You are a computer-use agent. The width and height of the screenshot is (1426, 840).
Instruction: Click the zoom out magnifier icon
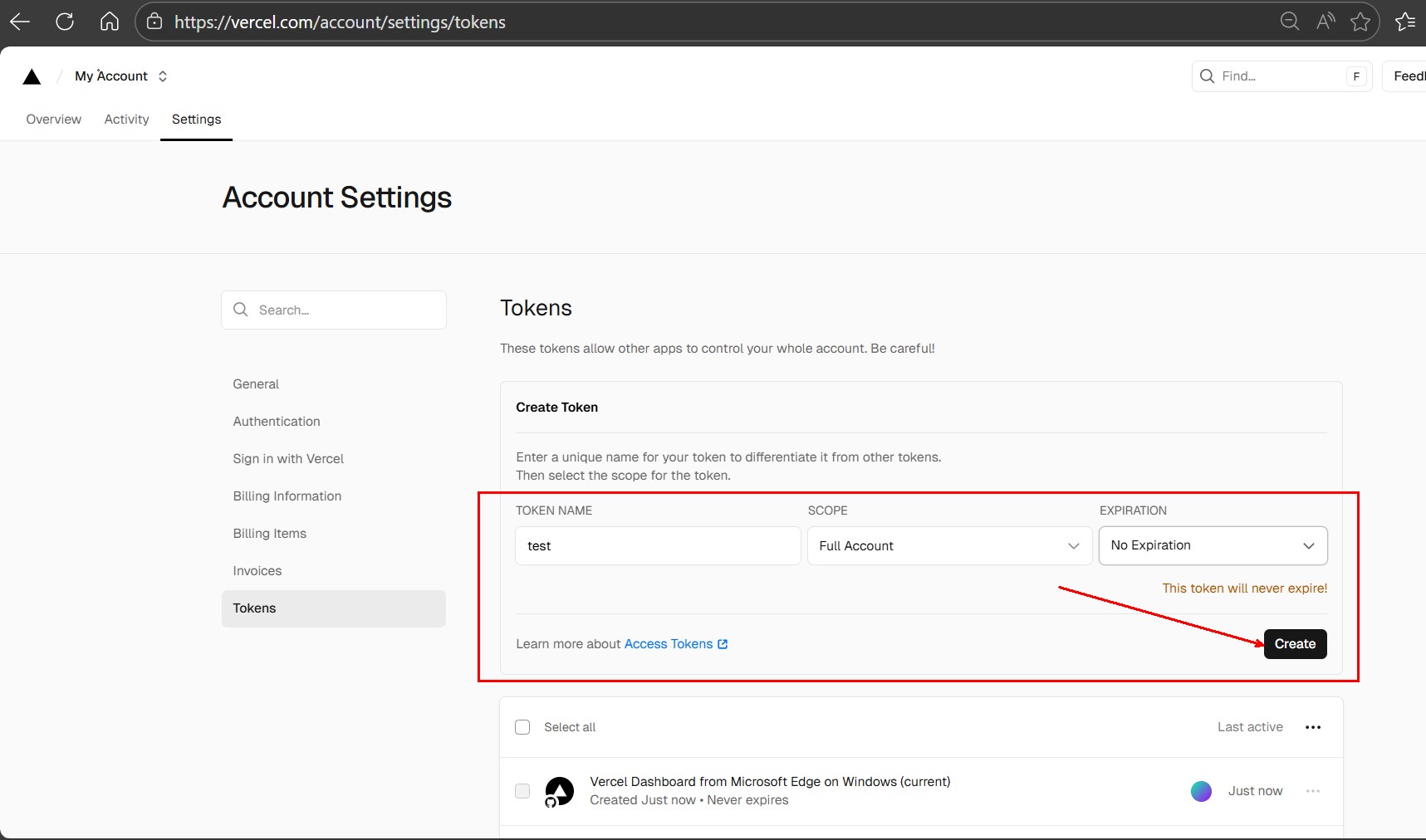(x=1289, y=22)
